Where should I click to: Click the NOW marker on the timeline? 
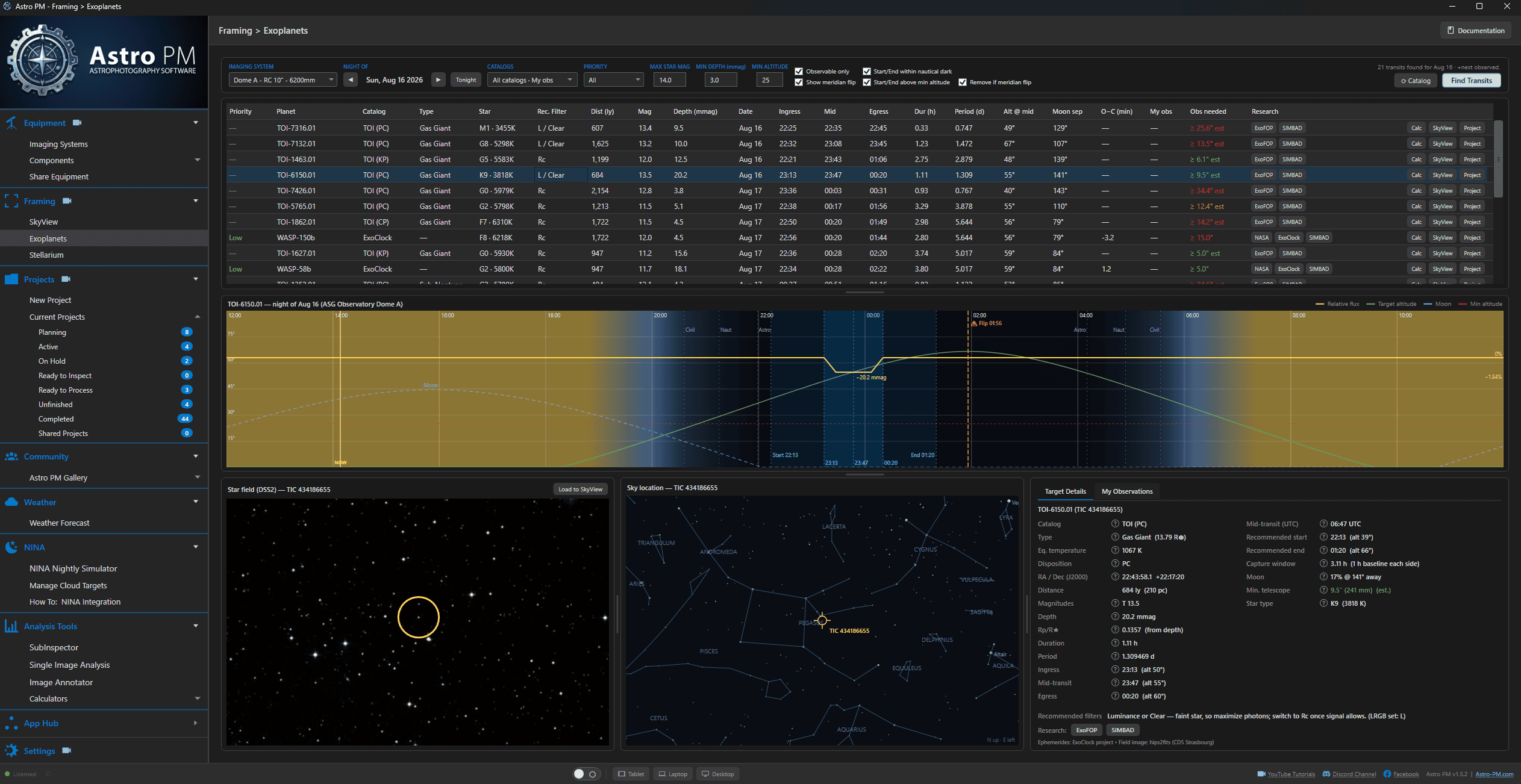pyautogui.click(x=340, y=462)
